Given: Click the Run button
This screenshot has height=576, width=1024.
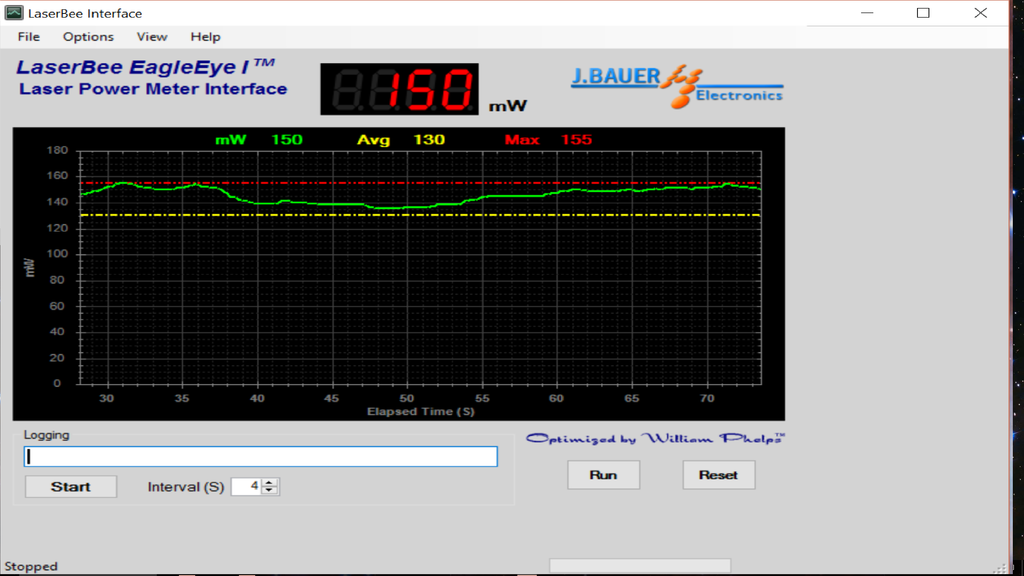Looking at the screenshot, I should tap(603, 475).
